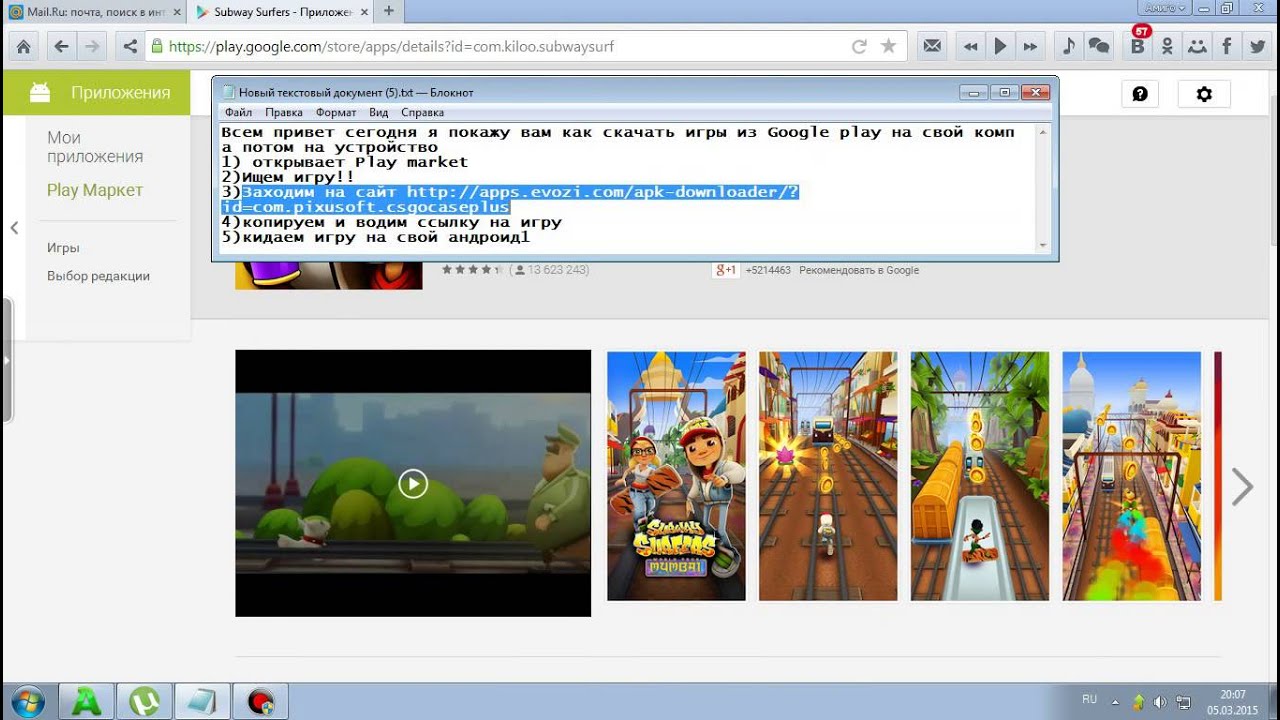Open uTorrent in the taskbar
The image size is (1280, 720).
(145, 702)
